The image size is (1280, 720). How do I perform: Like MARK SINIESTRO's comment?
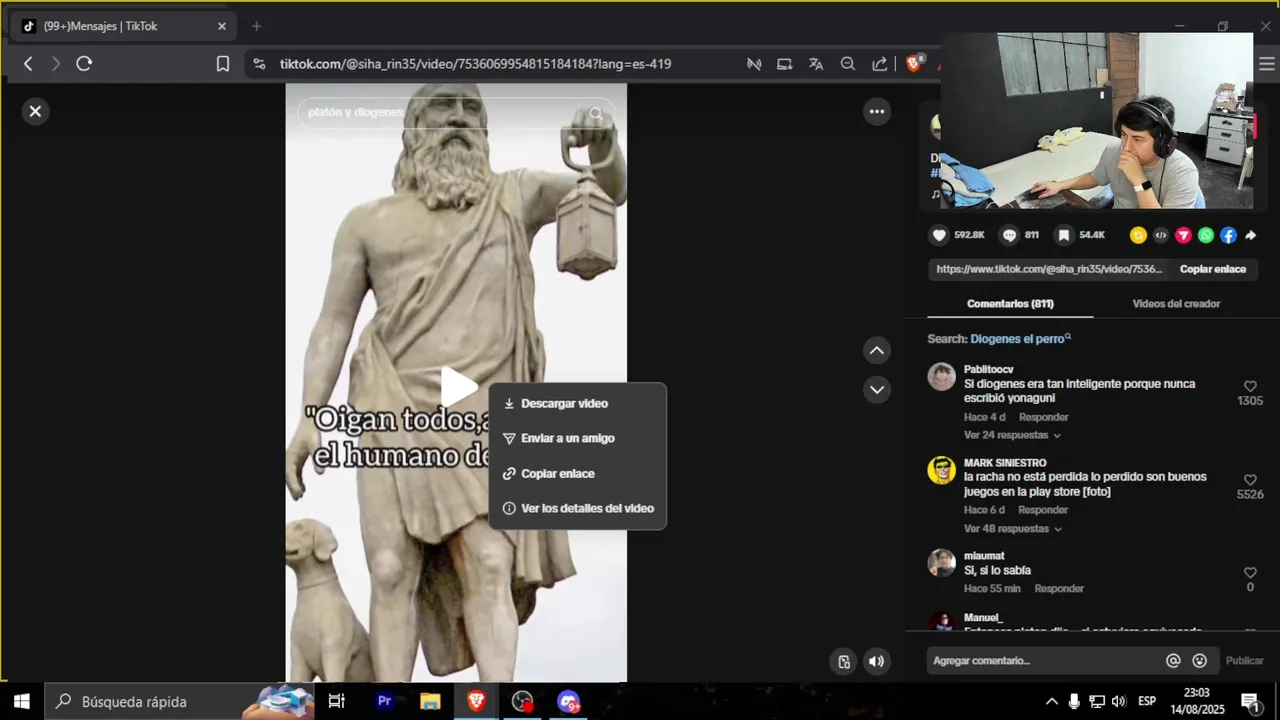pos(1250,480)
